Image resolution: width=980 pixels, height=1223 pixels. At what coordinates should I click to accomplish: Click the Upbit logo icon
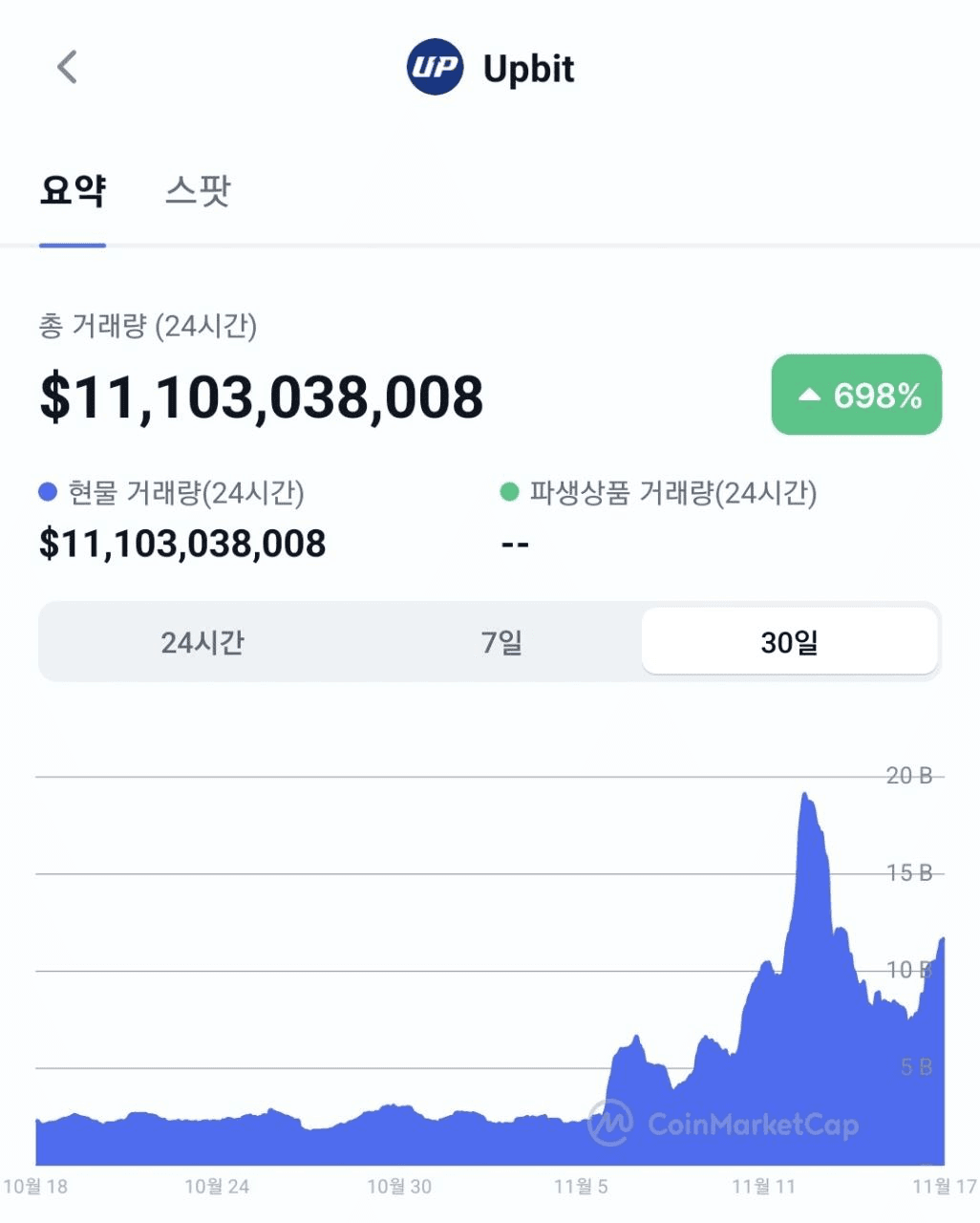point(435,67)
